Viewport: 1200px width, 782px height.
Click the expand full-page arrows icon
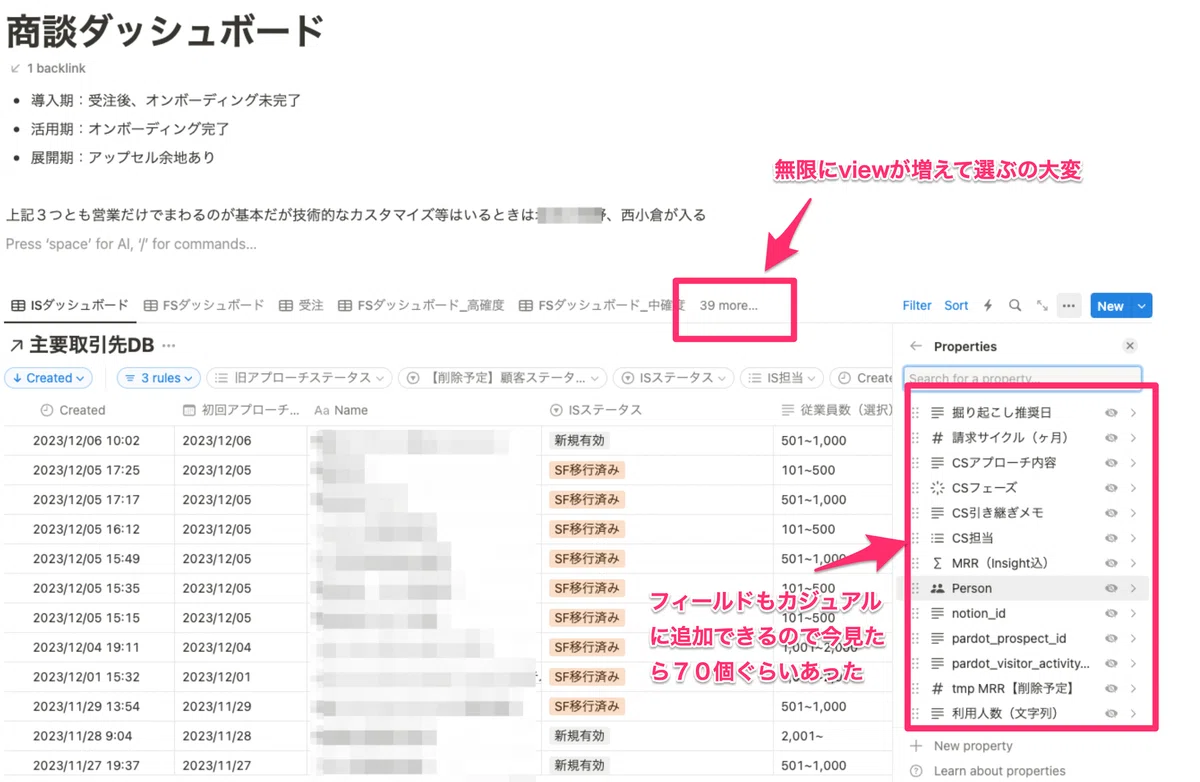point(1042,306)
